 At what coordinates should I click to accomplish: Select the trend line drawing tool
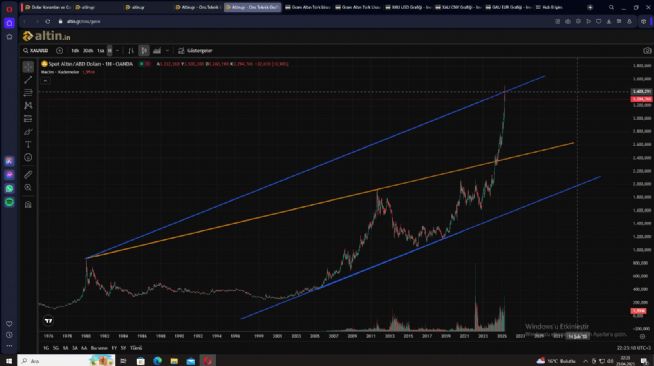pyautogui.click(x=28, y=79)
